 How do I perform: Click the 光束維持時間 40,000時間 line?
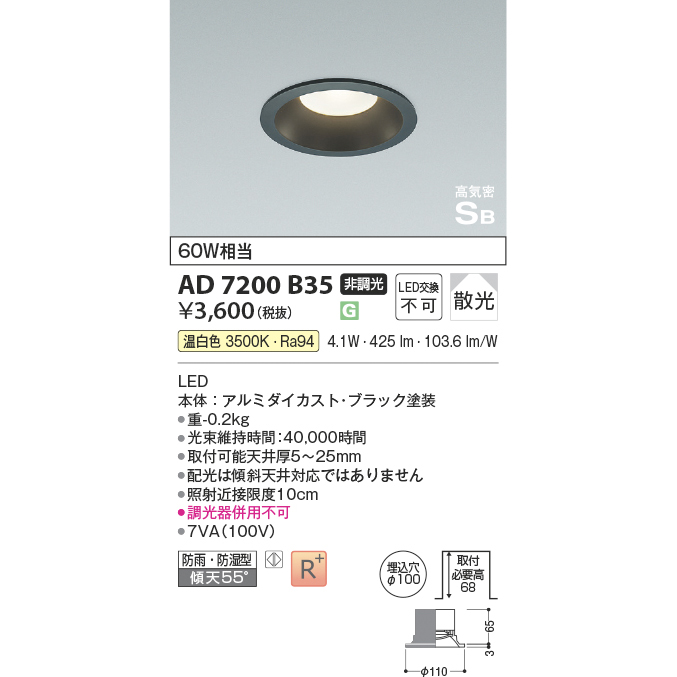(272, 438)
